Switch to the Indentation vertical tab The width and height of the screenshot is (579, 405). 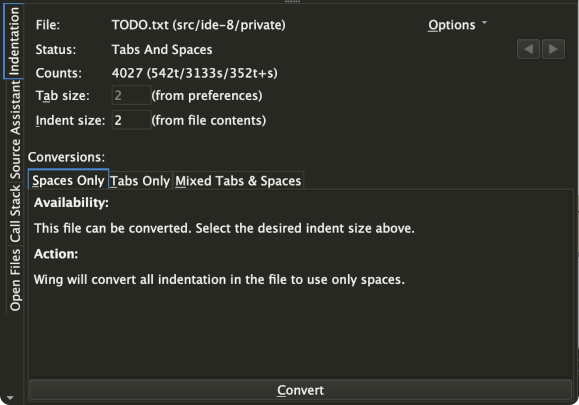pyautogui.click(x=13, y=41)
